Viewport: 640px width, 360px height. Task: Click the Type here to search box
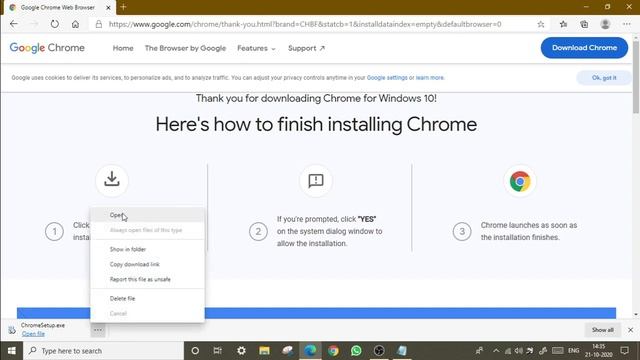(104, 351)
